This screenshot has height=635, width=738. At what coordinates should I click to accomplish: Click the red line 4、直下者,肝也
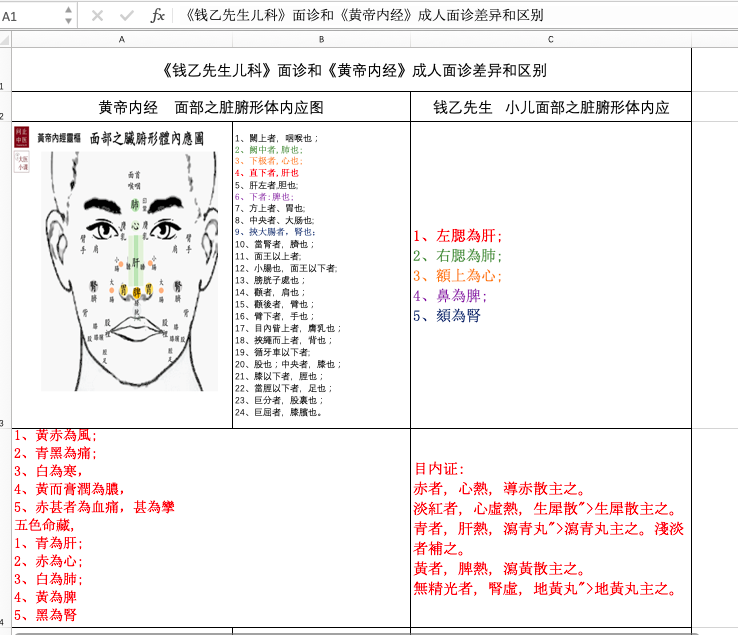click(x=267, y=173)
